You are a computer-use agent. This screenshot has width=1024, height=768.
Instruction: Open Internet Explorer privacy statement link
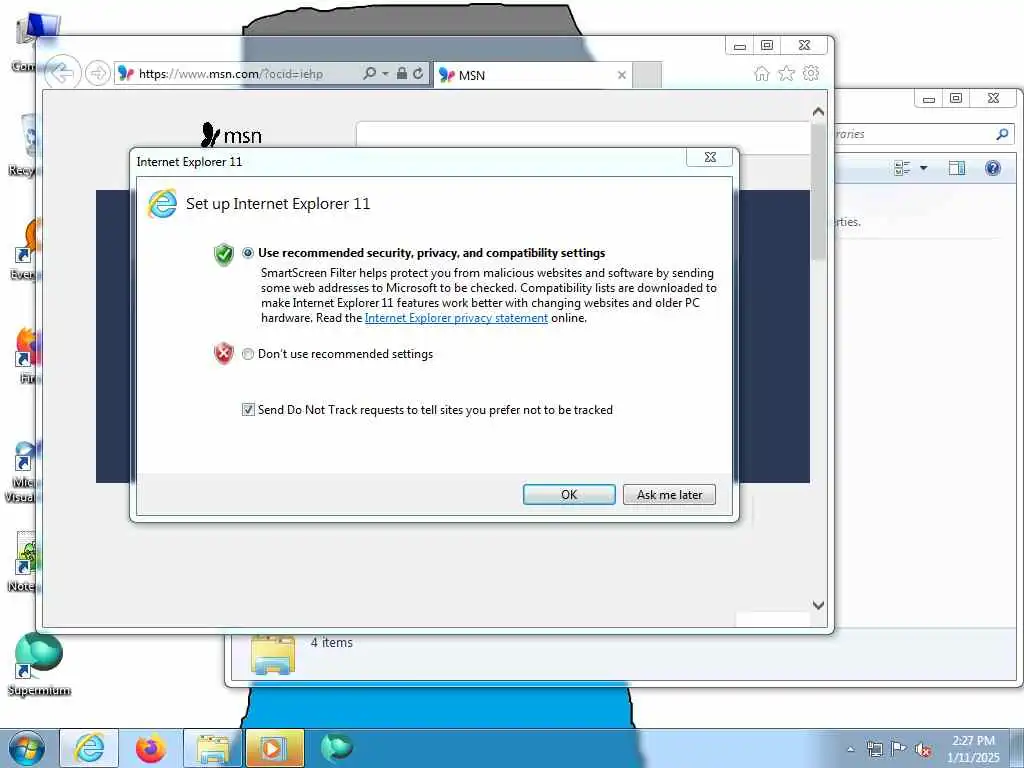(x=456, y=318)
